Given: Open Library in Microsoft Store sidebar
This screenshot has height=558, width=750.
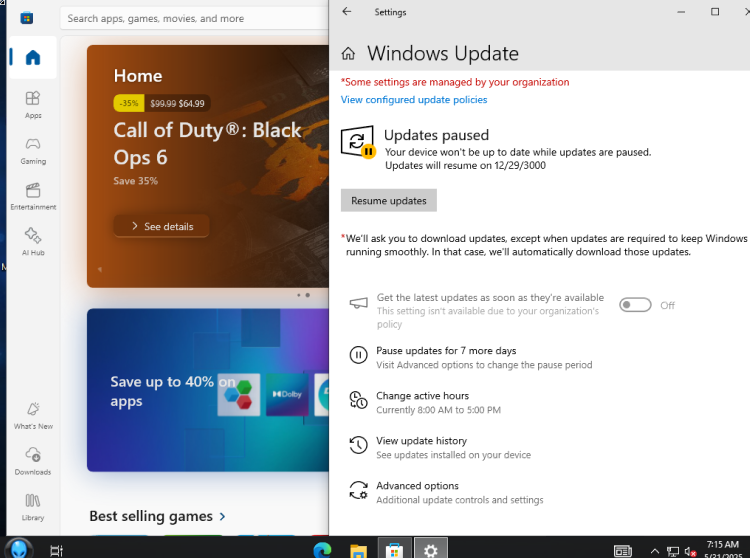Looking at the screenshot, I should [x=33, y=507].
